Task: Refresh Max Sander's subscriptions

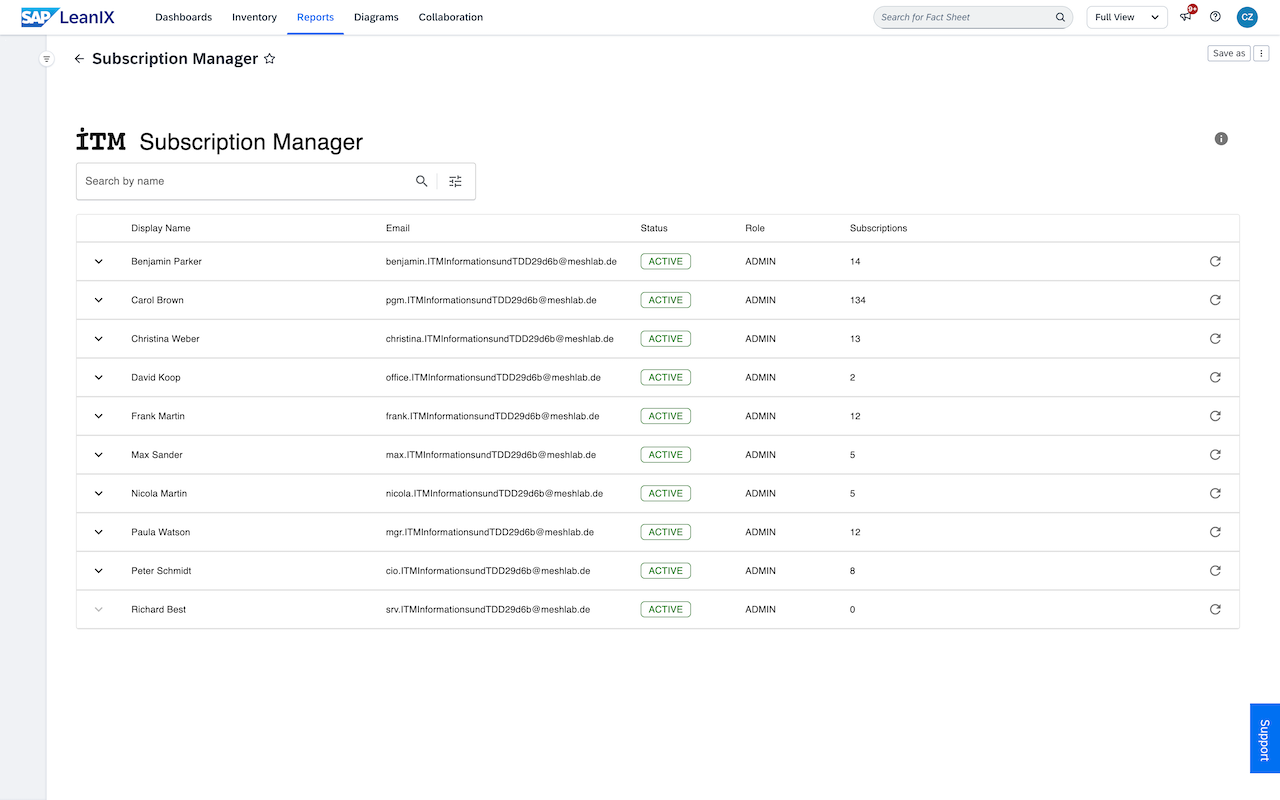Action: click(x=1215, y=455)
